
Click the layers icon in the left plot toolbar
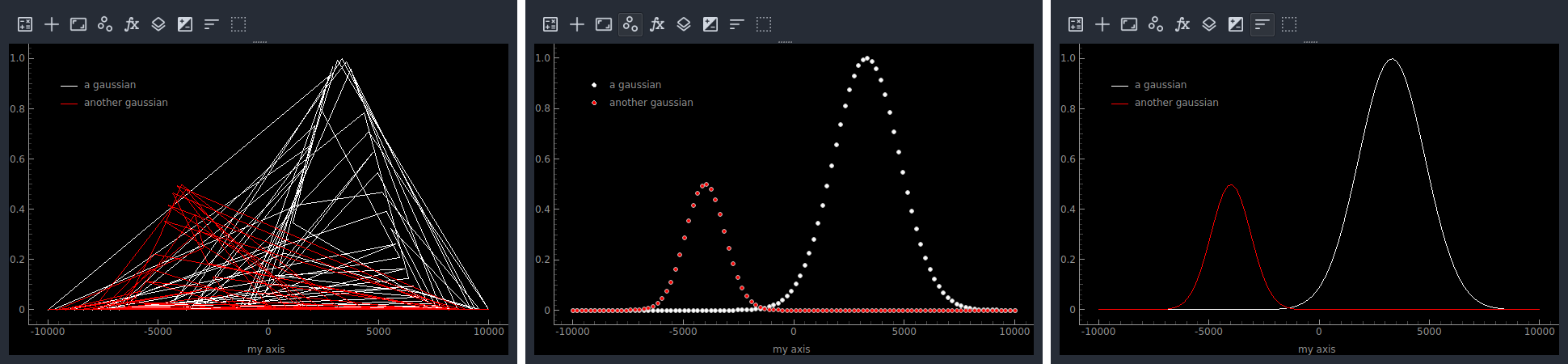(158, 24)
